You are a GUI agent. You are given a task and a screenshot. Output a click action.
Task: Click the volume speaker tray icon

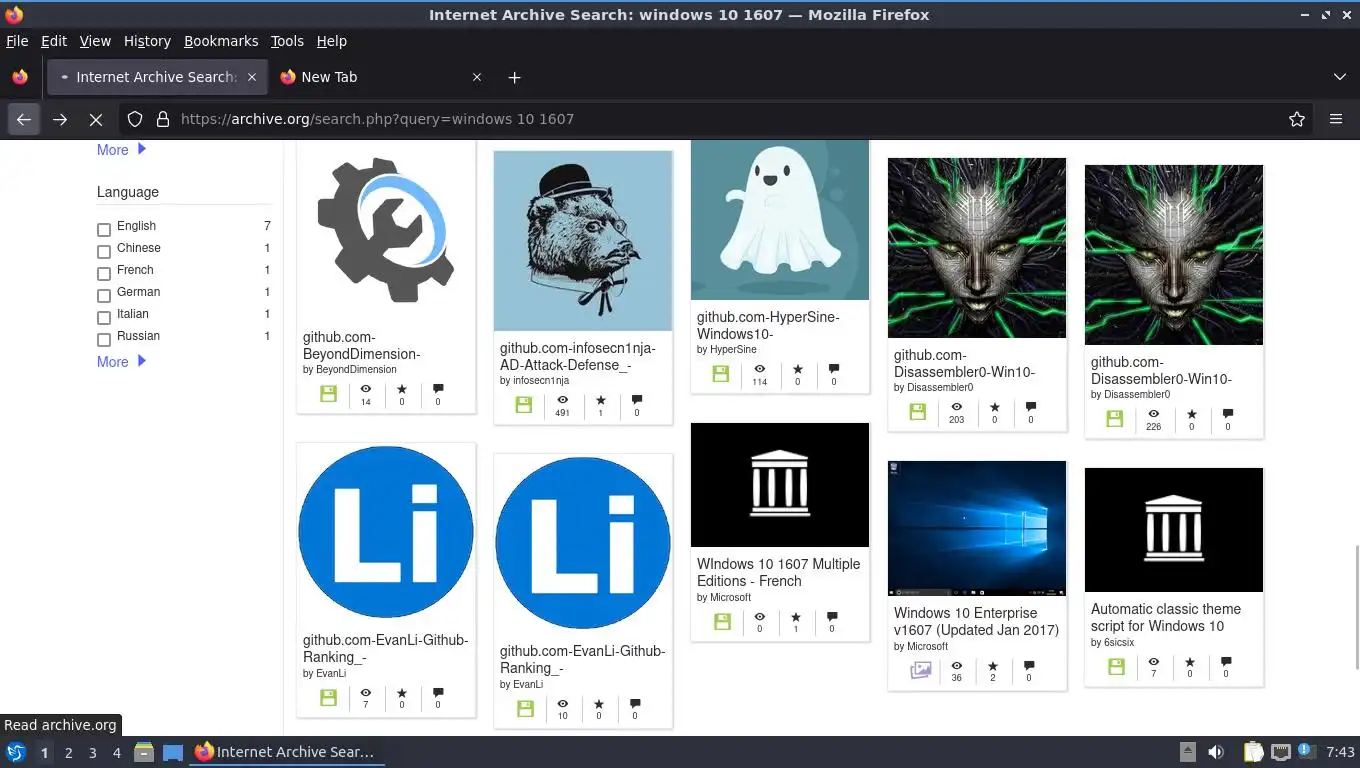click(x=1216, y=752)
